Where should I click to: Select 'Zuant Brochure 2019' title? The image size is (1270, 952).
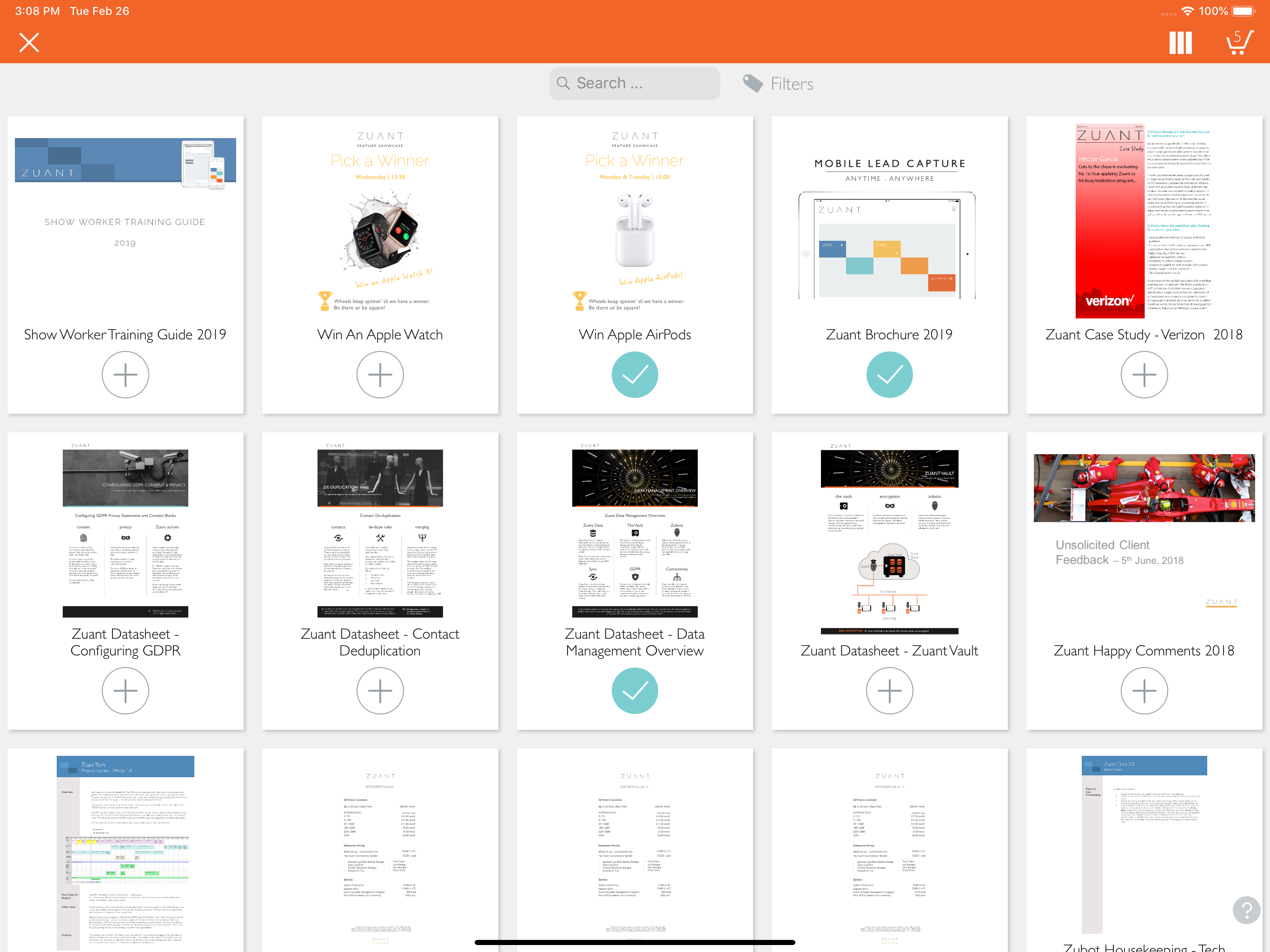(889, 335)
